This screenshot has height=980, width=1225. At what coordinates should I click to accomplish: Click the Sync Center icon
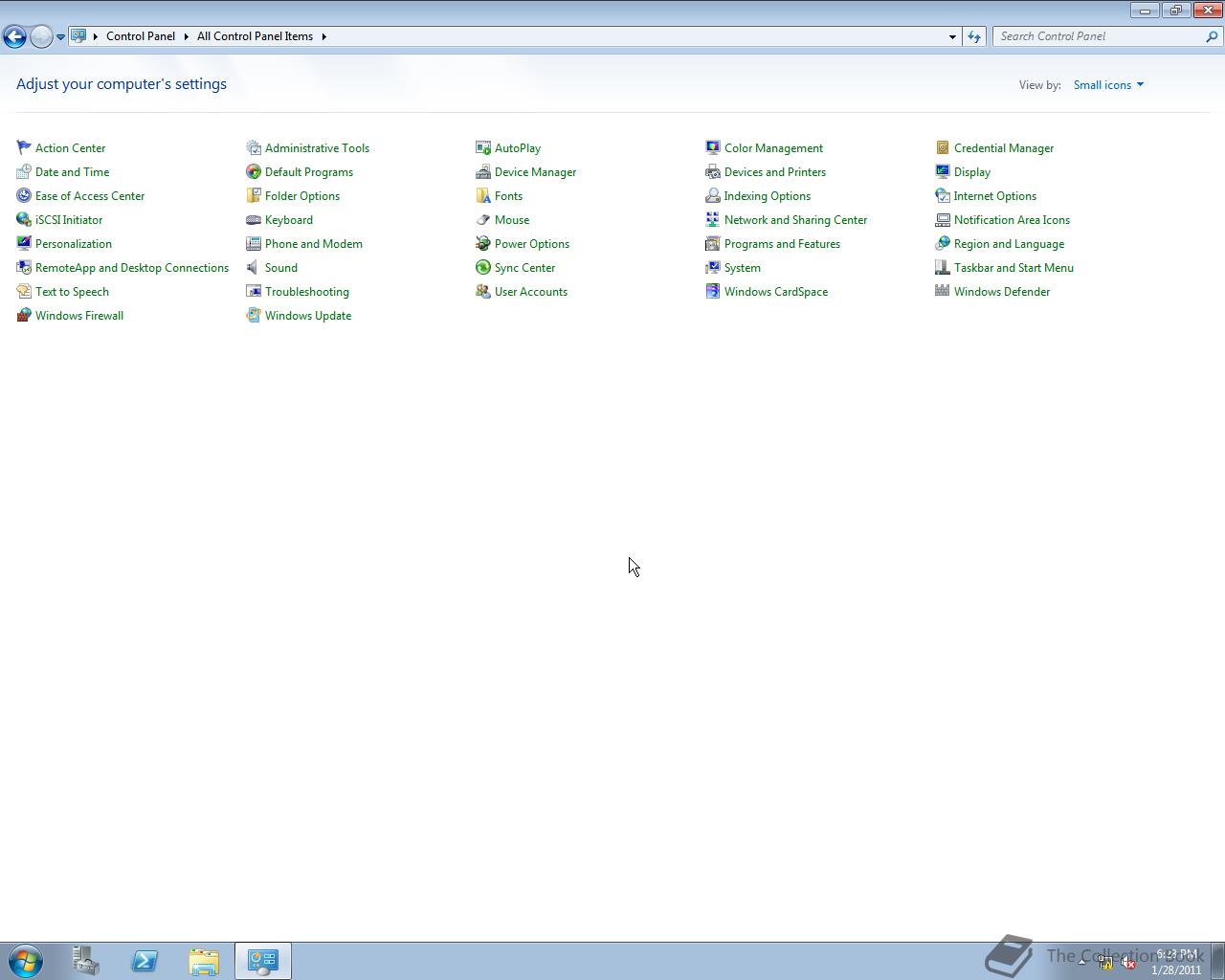point(483,267)
